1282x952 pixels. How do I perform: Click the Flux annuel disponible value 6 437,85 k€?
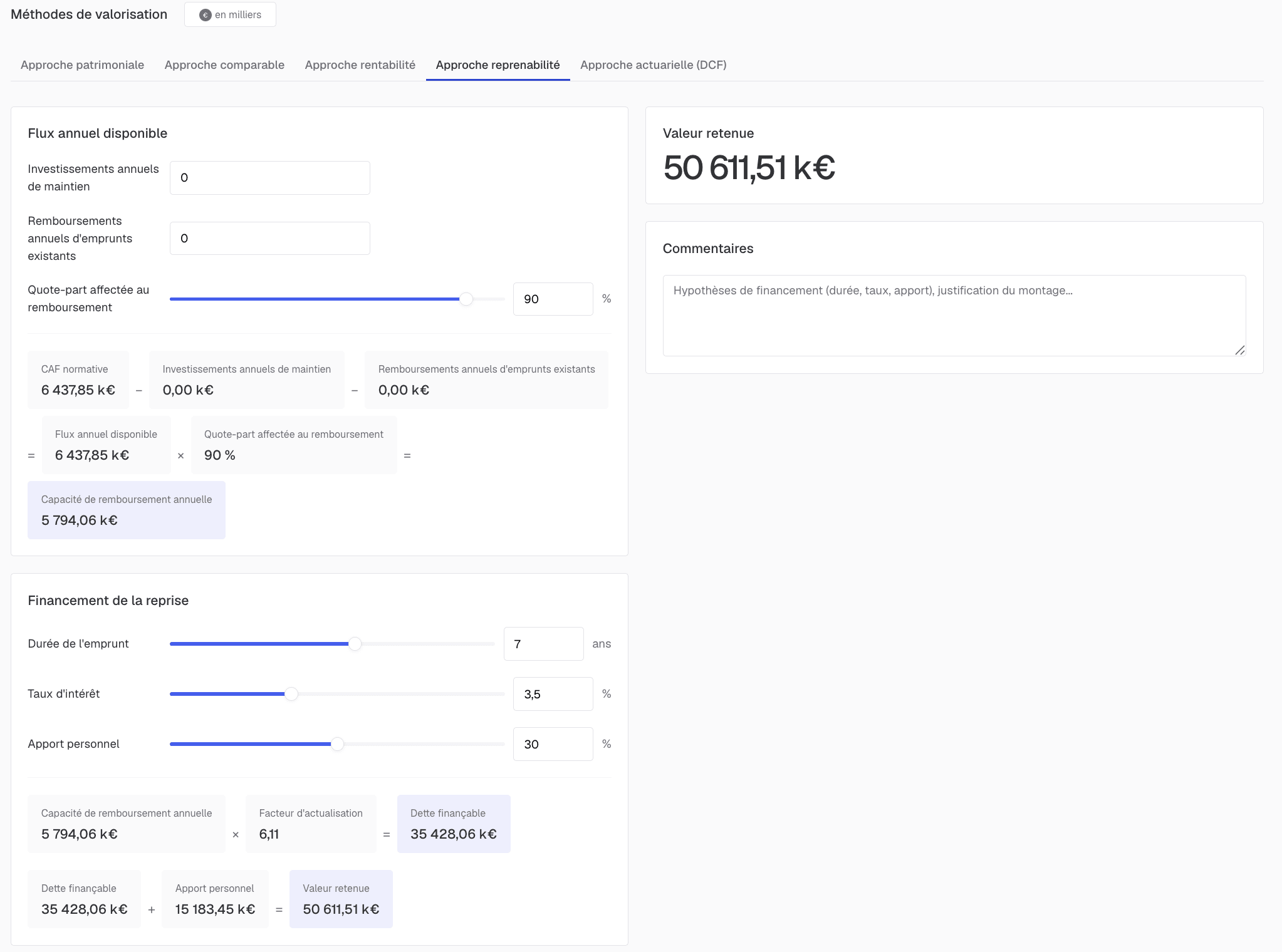click(x=92, y=455)
